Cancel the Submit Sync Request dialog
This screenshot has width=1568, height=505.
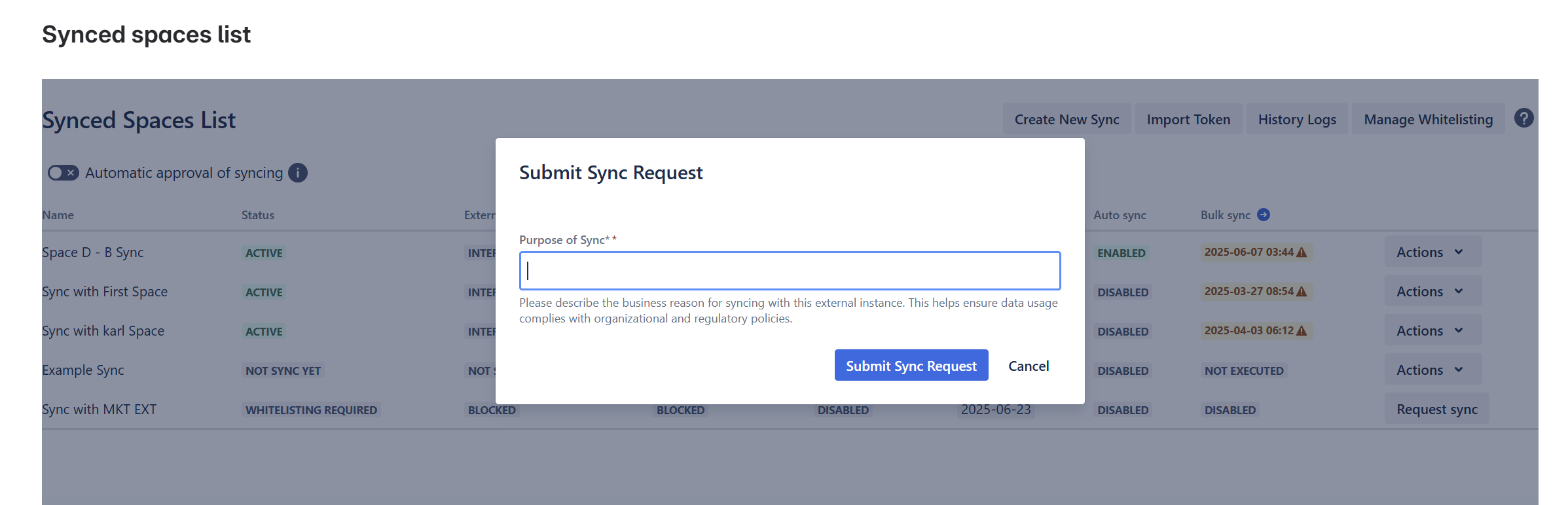click(1028, 366)
